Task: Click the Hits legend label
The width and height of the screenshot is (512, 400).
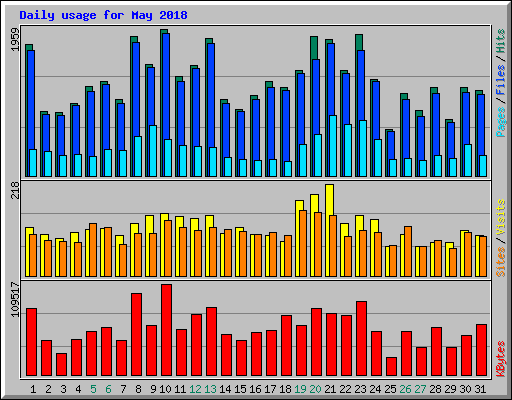Action: (x=501, y=41)
